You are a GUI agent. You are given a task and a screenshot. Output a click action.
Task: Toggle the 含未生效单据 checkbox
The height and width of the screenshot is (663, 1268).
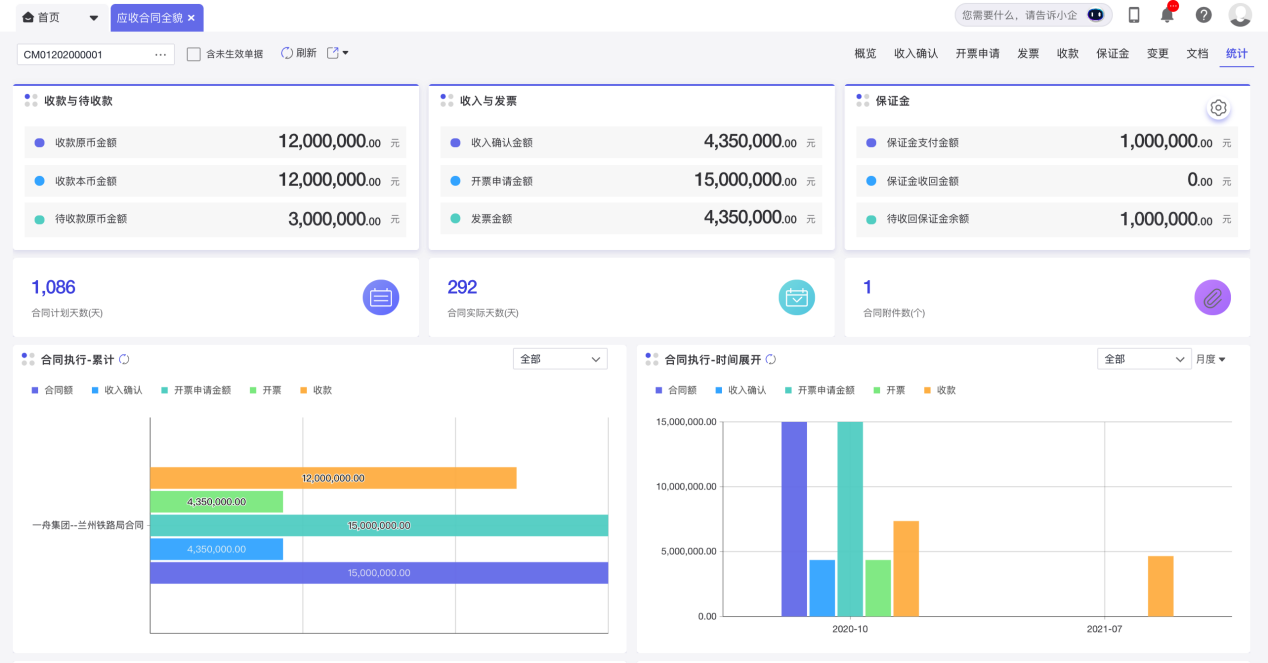[x=194, y=54]
